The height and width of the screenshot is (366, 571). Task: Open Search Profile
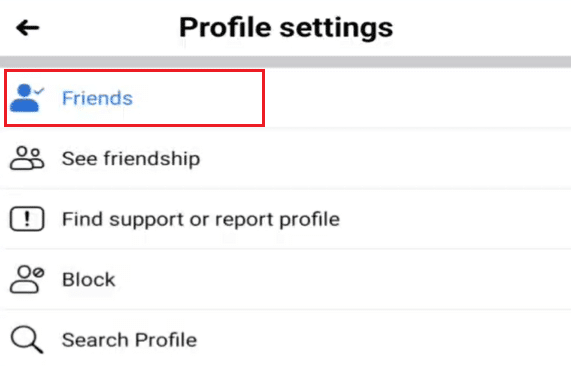(x=129, y=340)
